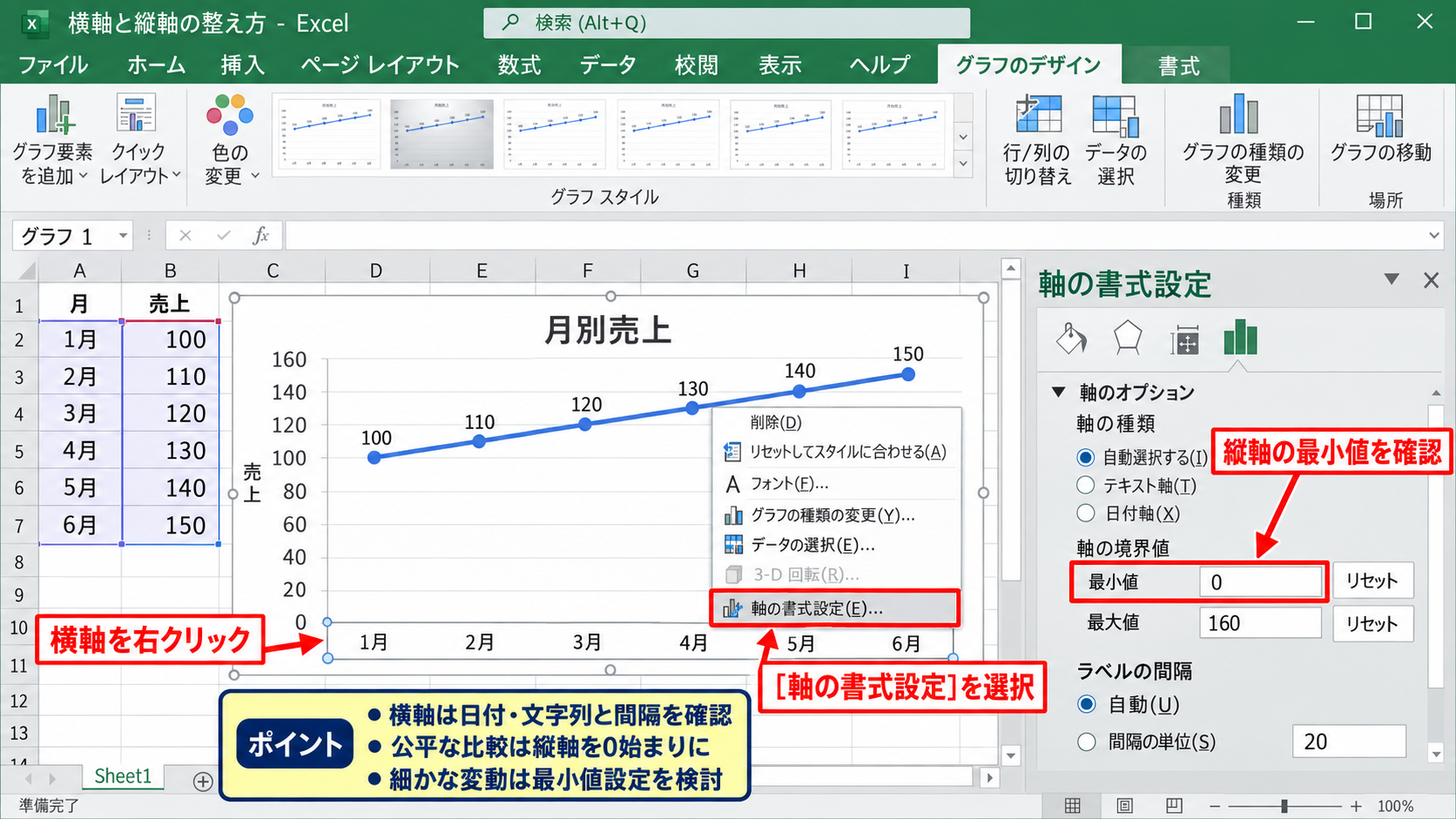Open the クイックレイアウト quick layout gallery
This screenshot has height=819, width=1456.
tap(138, 139)
